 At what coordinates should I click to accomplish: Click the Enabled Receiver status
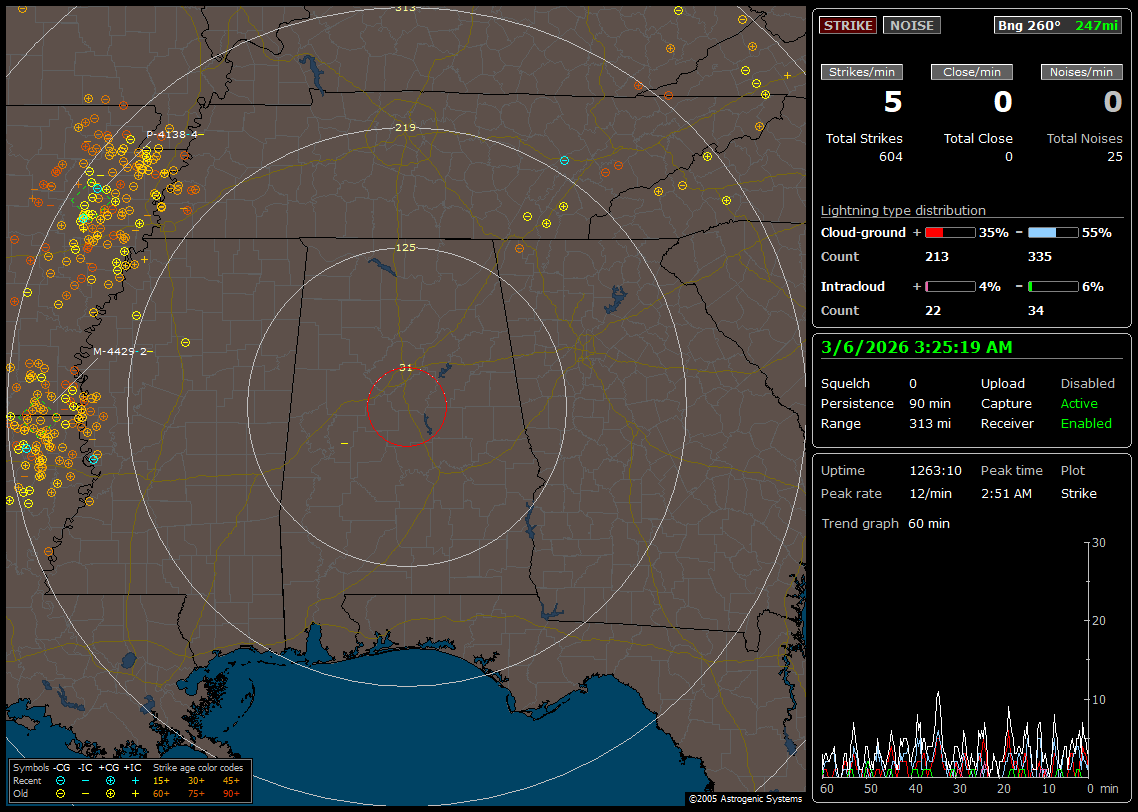pyautogui.click(x=1086, y=423)
